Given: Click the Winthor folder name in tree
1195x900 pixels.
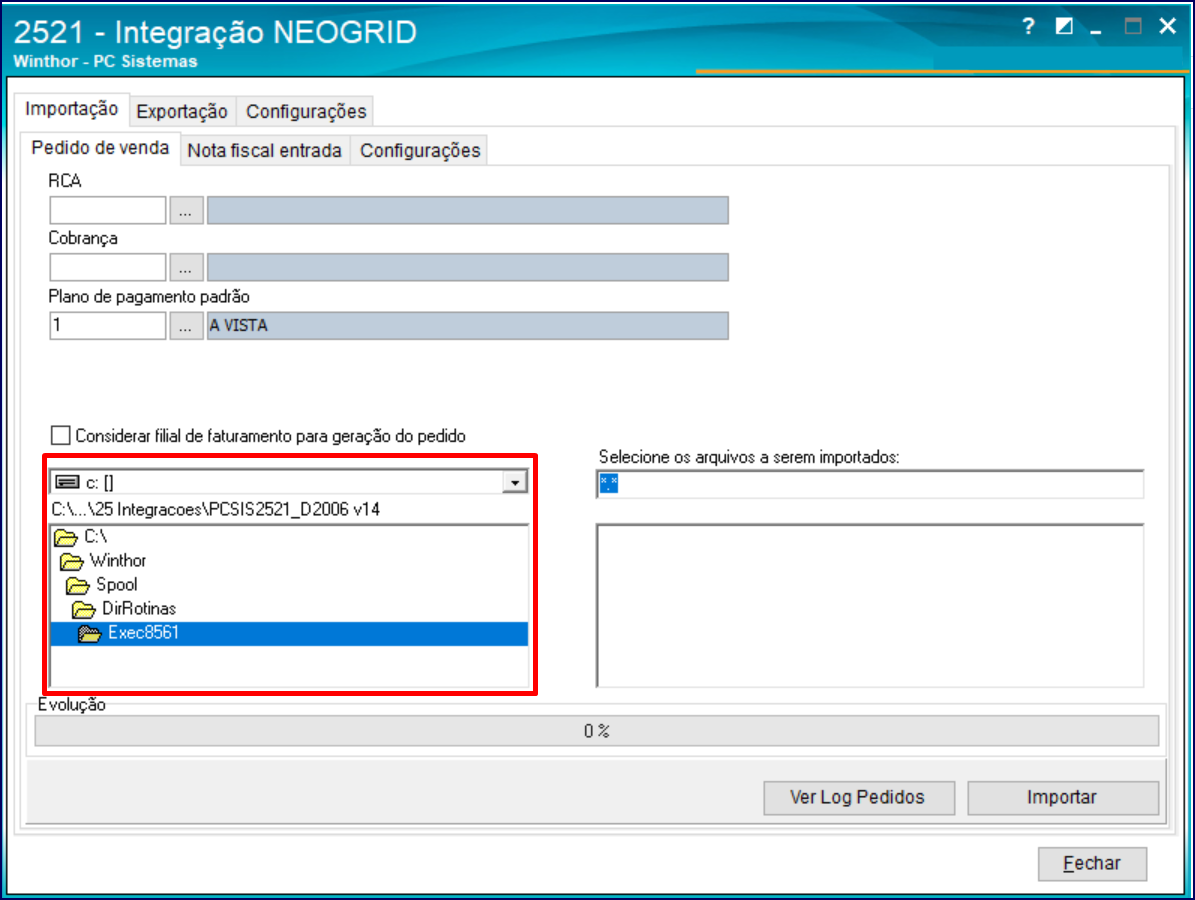Looking at the screenshot, I should 117,561.
